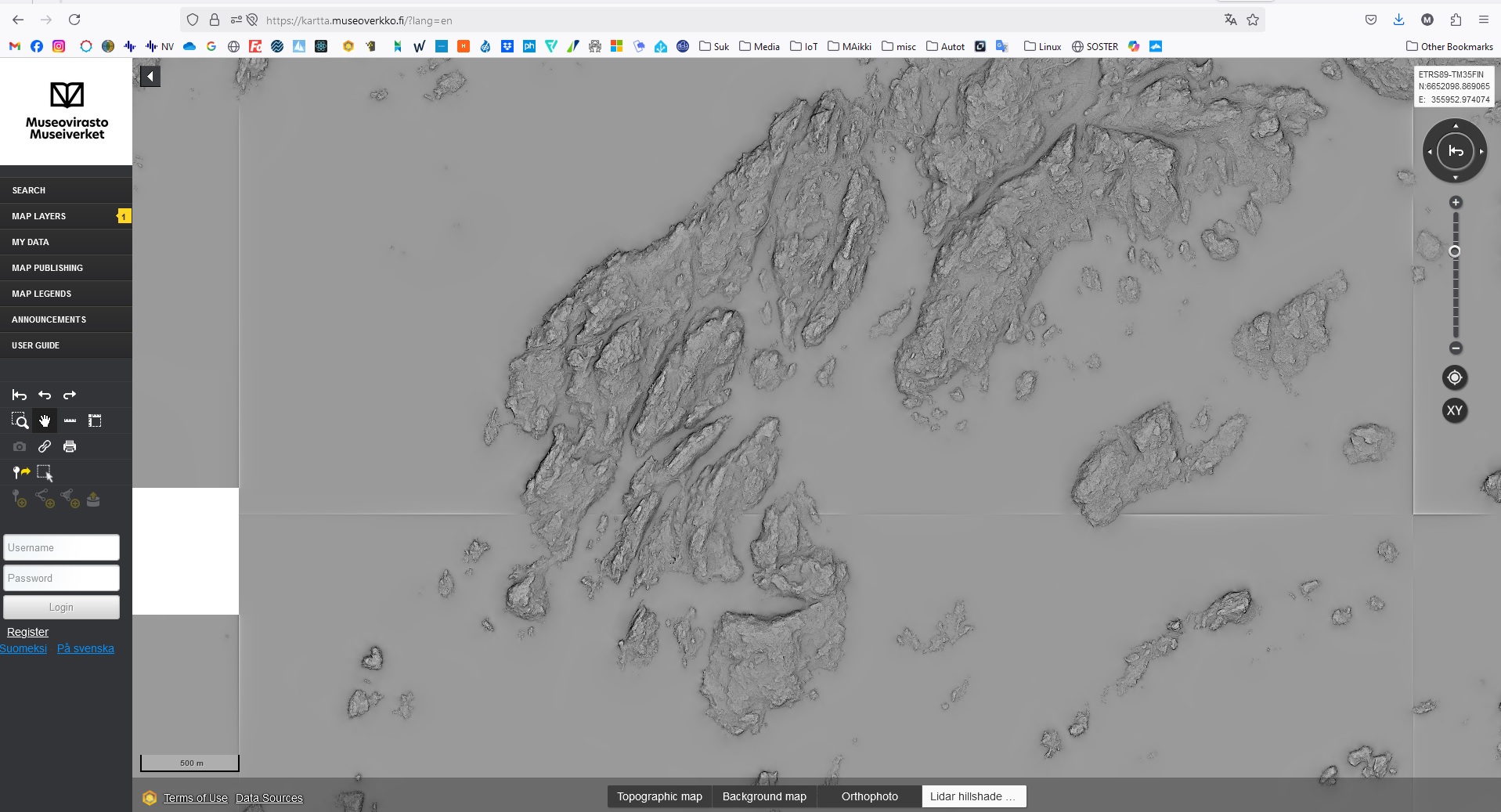Open the SEARCH panel
The height and width of the screenshot is (812, 1501).
[x=66, y=190]
